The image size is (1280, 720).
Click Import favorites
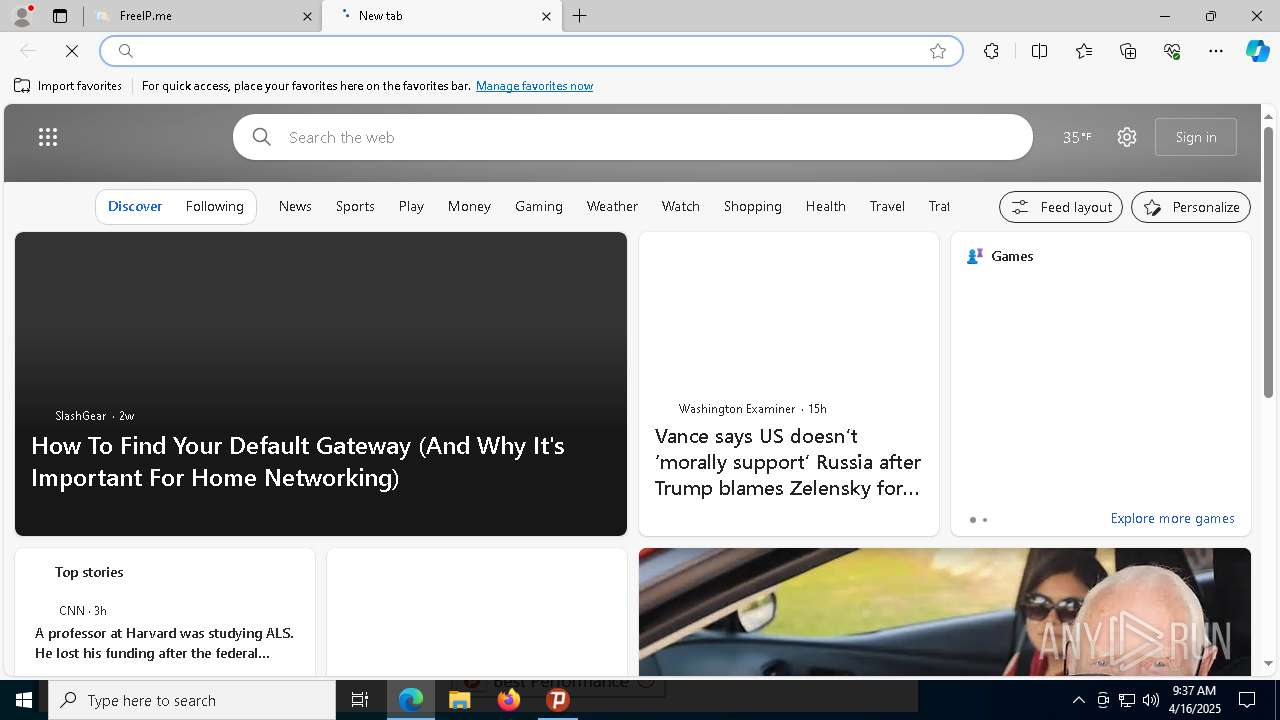pyautogui.click(x=68, y=86)
